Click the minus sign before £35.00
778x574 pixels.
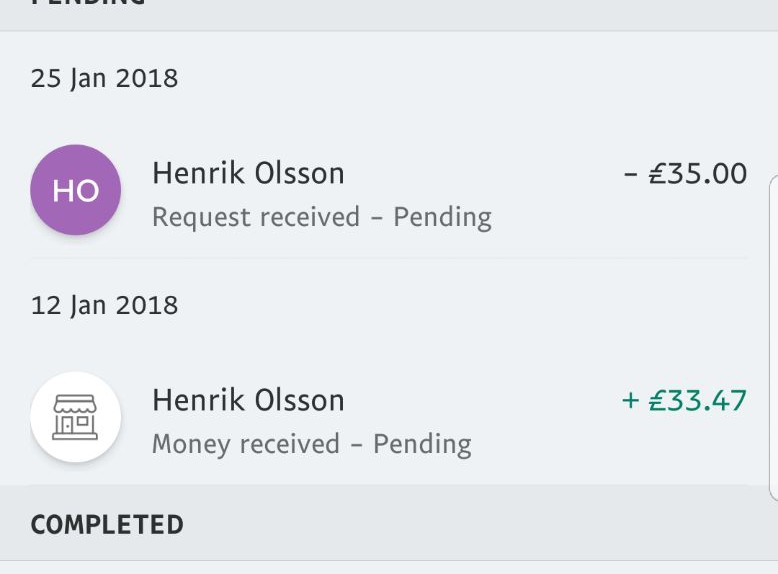pos(630,174)
